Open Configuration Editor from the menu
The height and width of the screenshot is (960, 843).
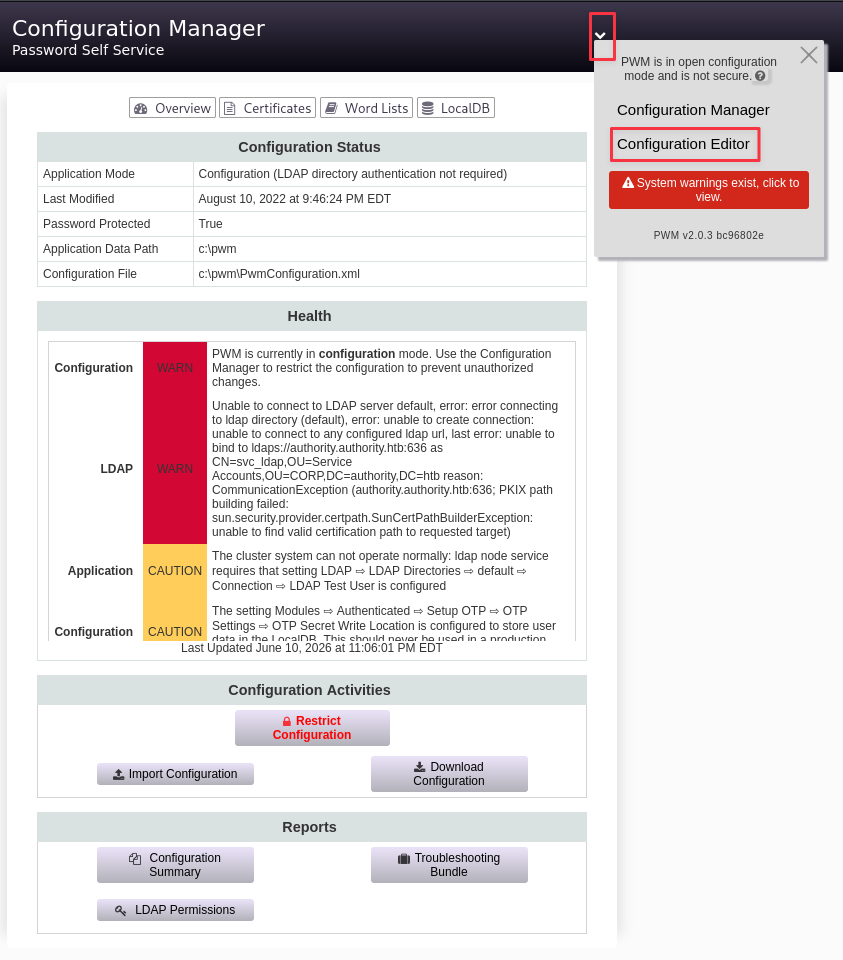click(x=683, y=144)
